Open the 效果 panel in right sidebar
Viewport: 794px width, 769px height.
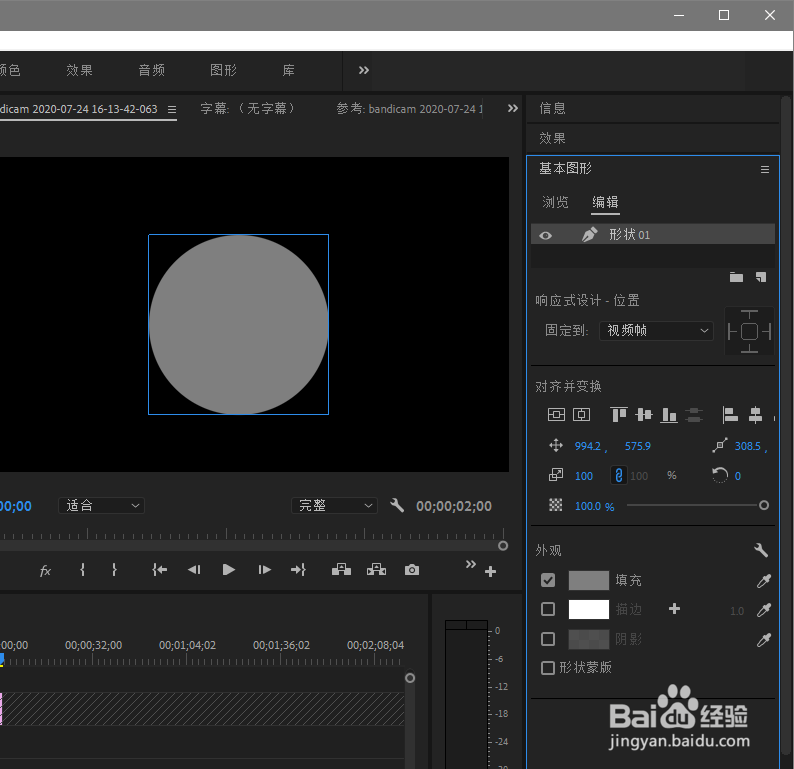click(x=552, y=138)
